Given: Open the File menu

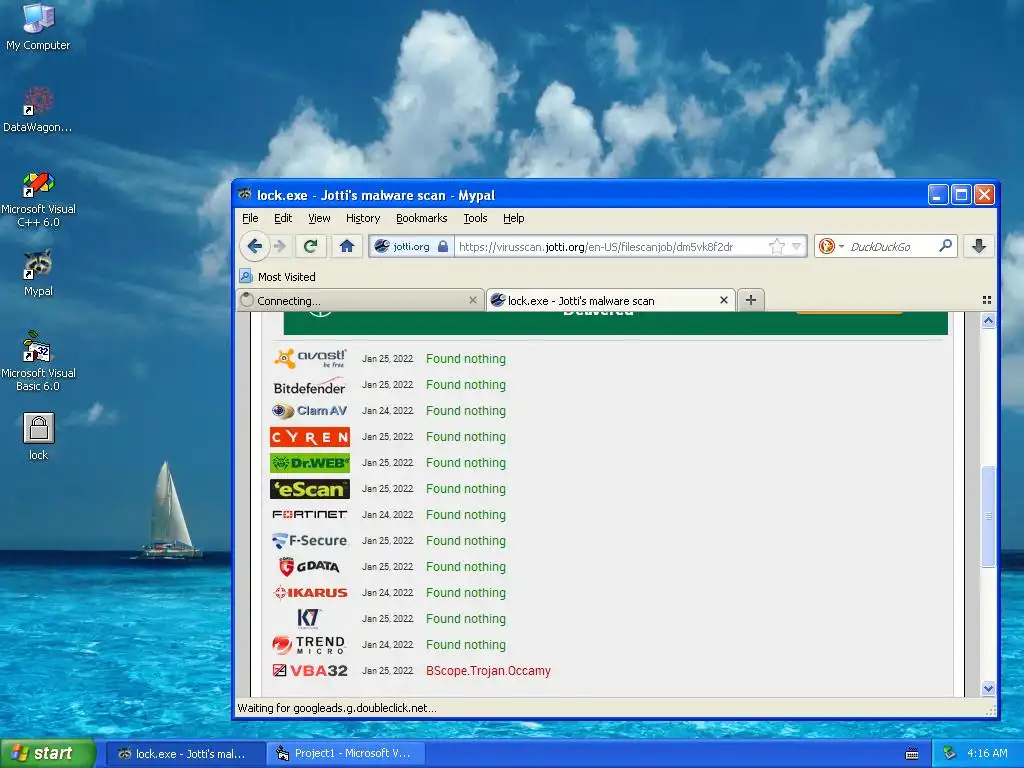Looking at the screenshot, I should click(250, 218).
